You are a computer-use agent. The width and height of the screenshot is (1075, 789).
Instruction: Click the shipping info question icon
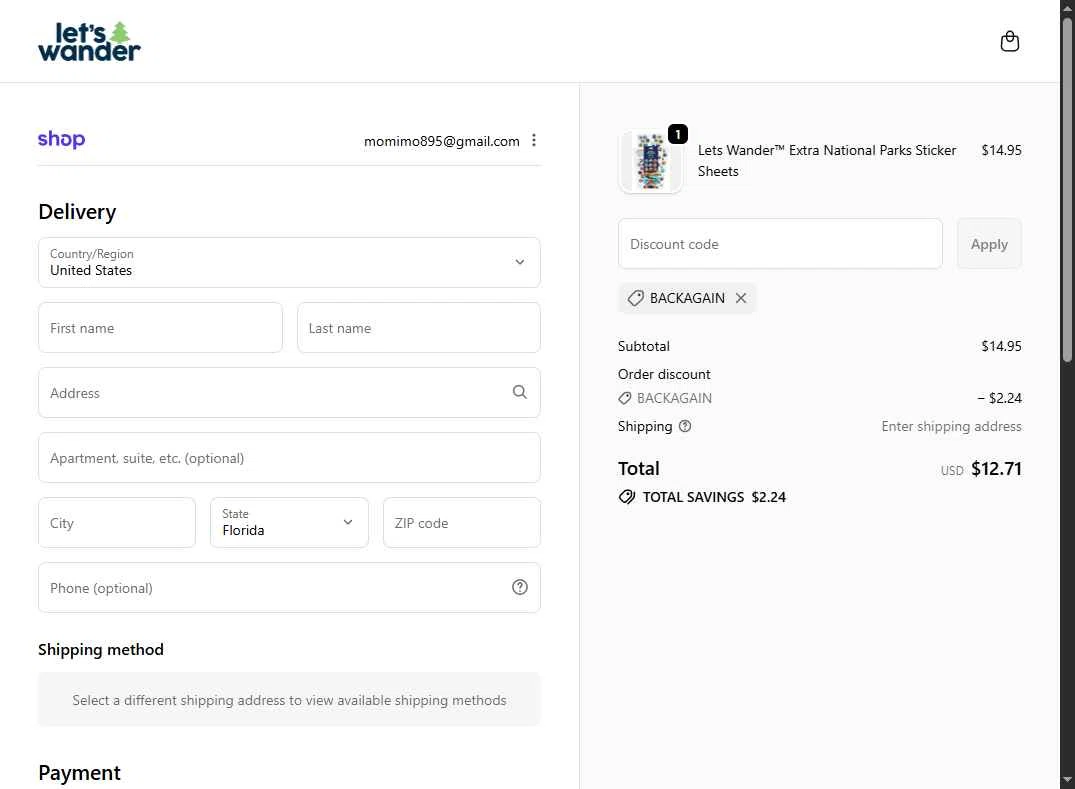[685, 426]
